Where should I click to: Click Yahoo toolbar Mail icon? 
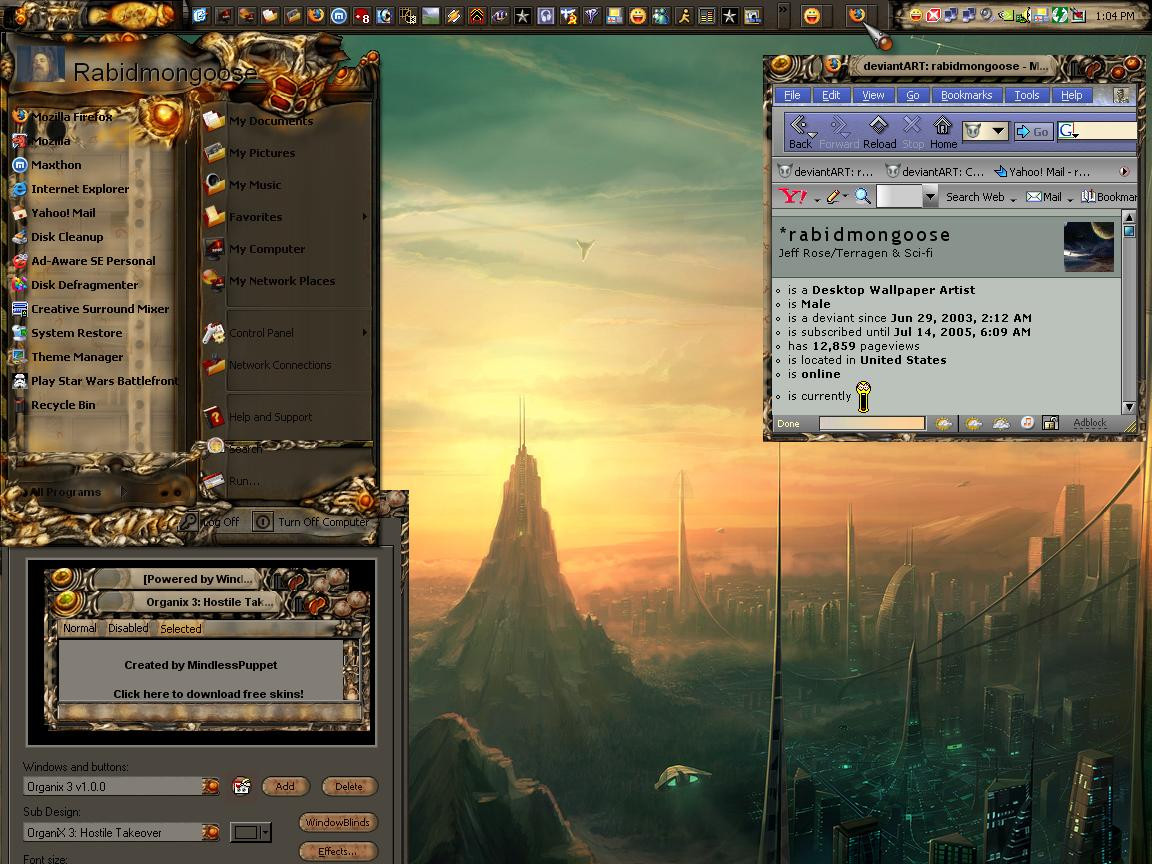coord(1043,197)
